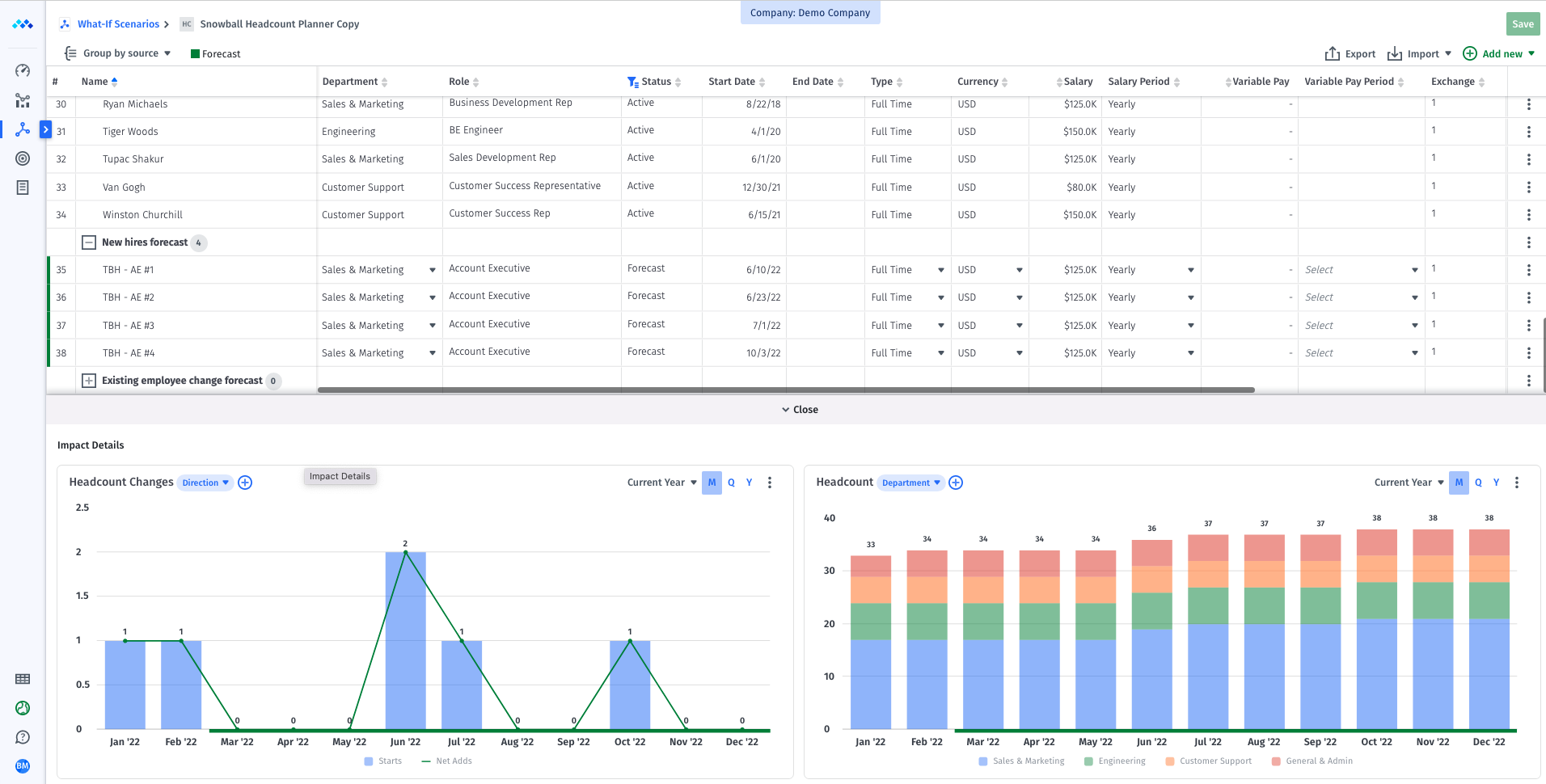
Task: Sort by the Role column header
Action: pos(464,82)
